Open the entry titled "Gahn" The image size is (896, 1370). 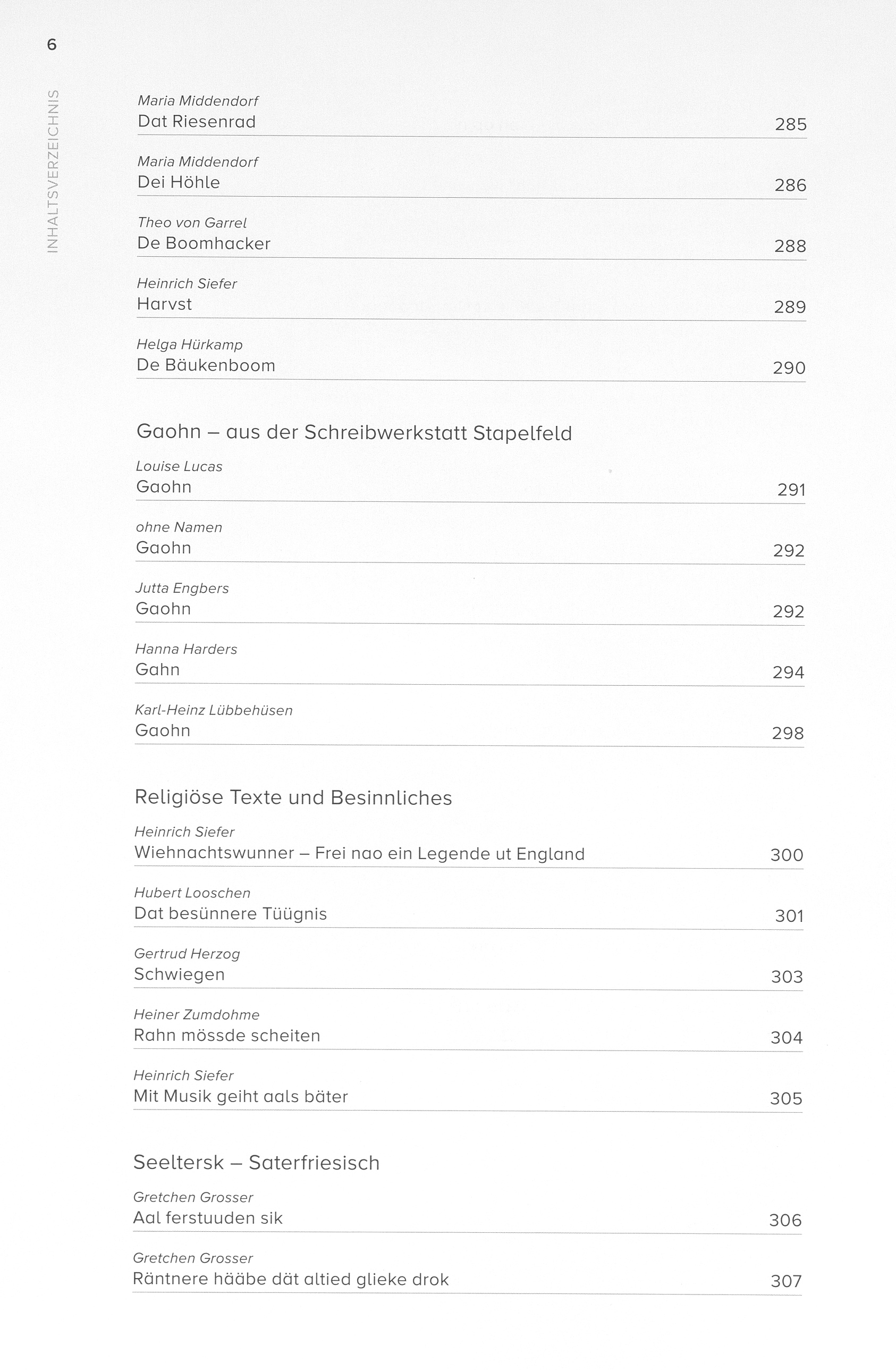point(157,669)
